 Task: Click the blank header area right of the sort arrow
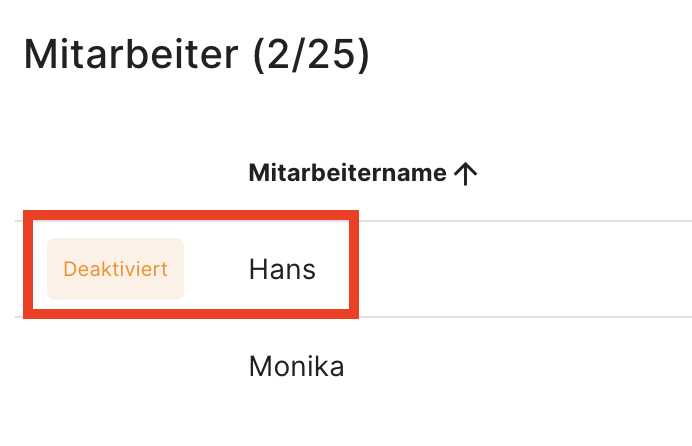coord(580,173)
